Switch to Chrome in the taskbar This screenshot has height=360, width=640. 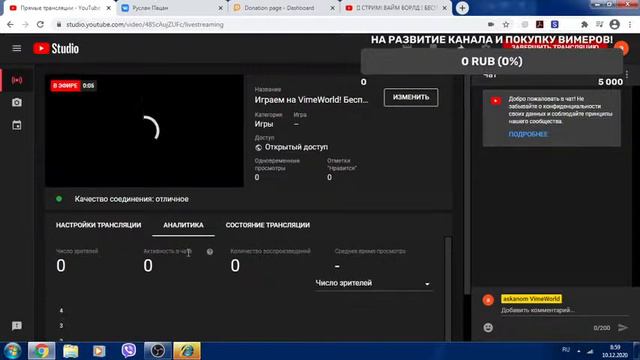coord(41,351)
